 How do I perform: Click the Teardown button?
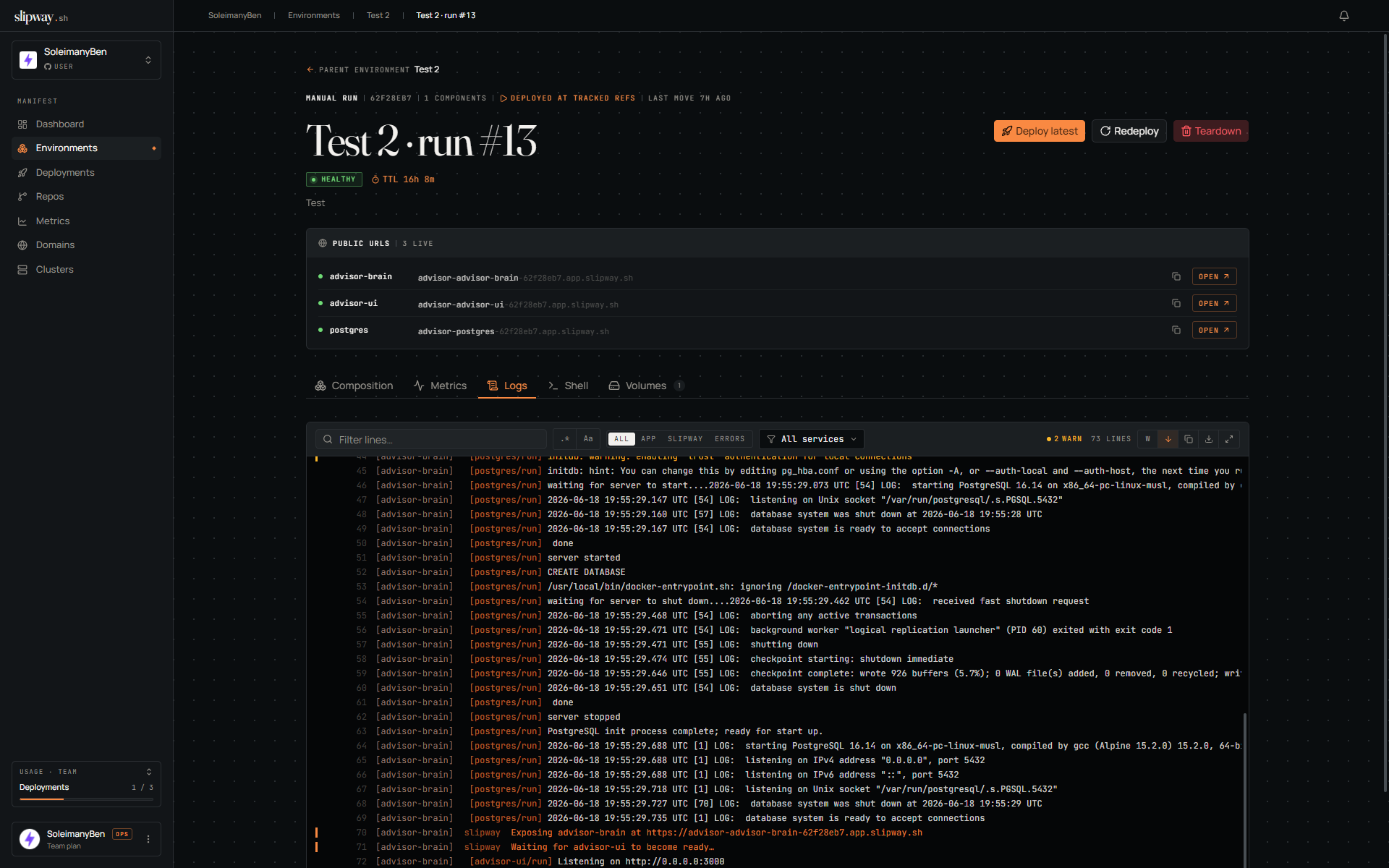[x=1211, y=131]
